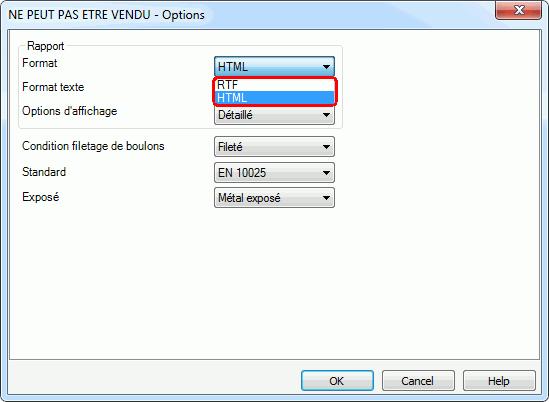Choose the highlighted HTML list option

(274, 98)
